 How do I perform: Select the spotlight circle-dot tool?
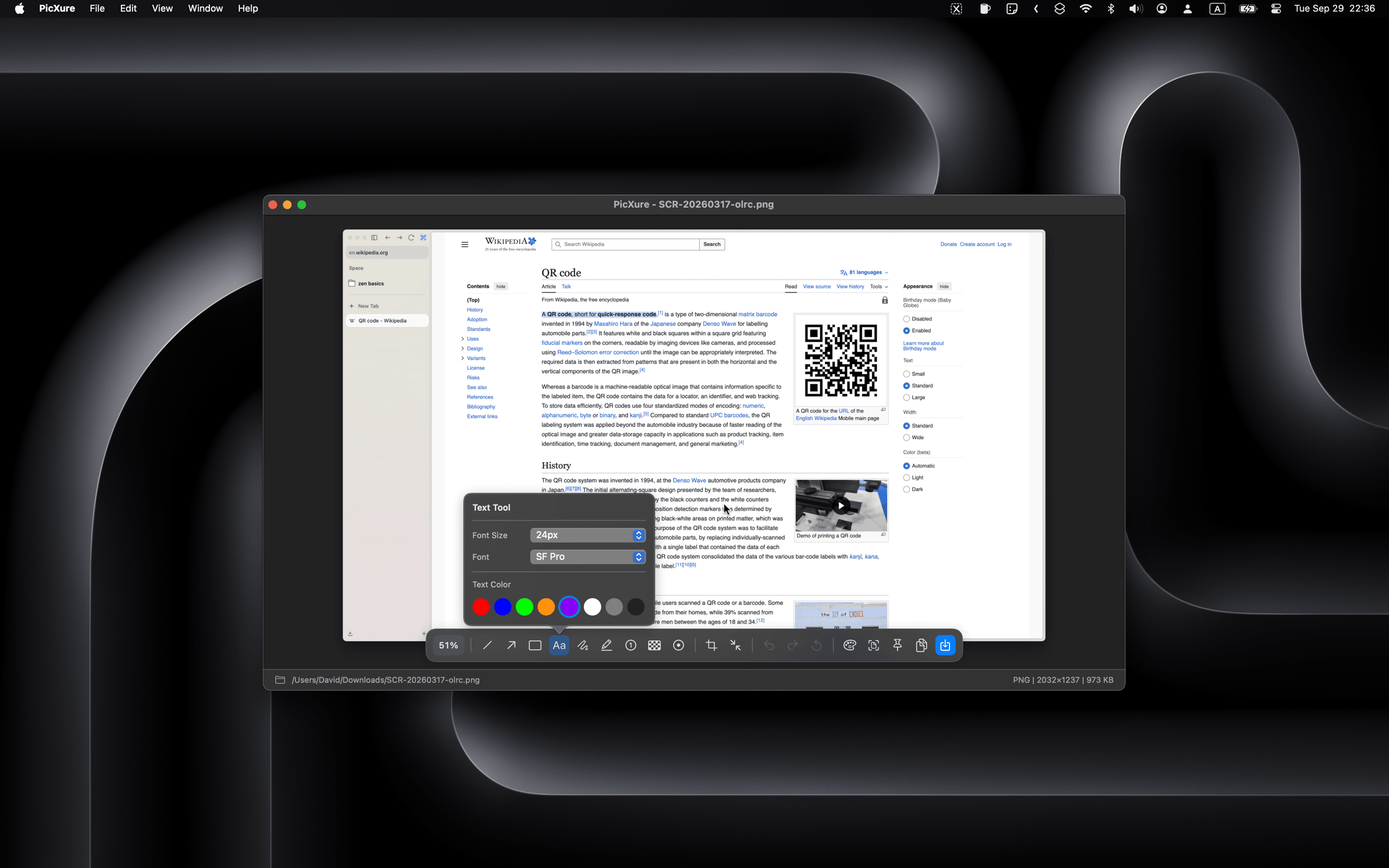click(x=678, y=645)
